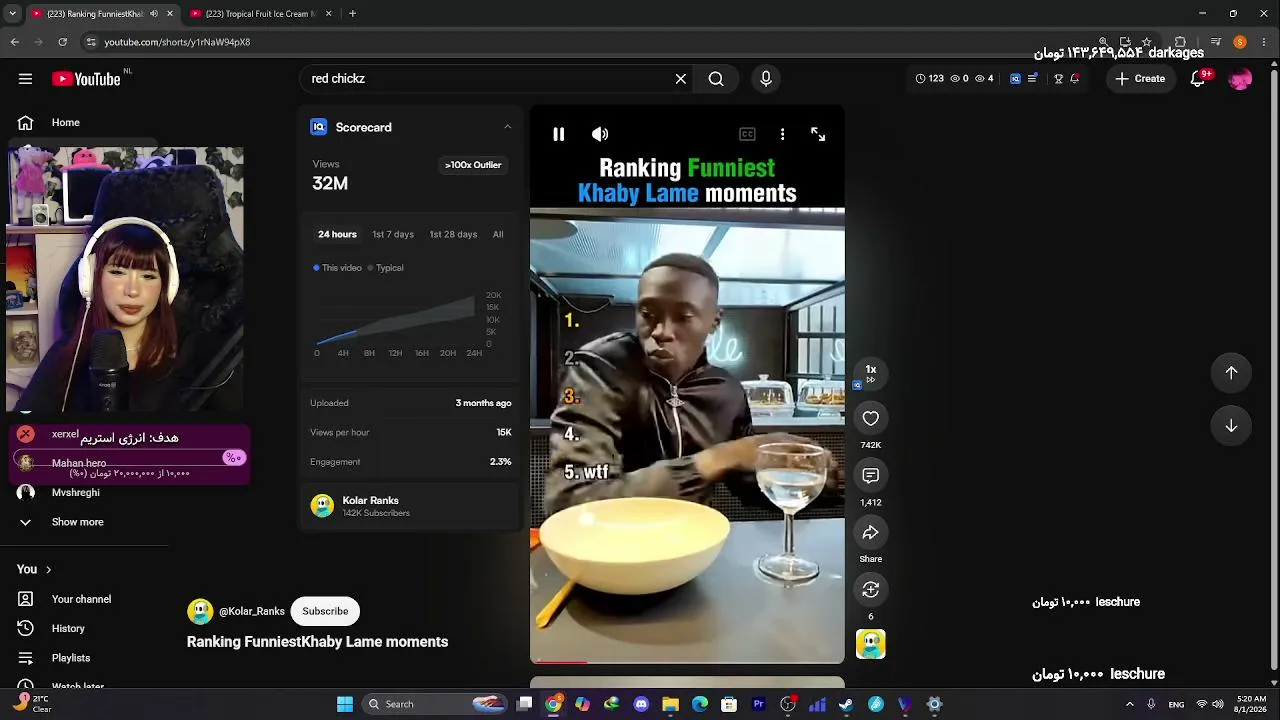
Task: Click the page vertical scrollbar
Action: click(x=1273, y=370)
